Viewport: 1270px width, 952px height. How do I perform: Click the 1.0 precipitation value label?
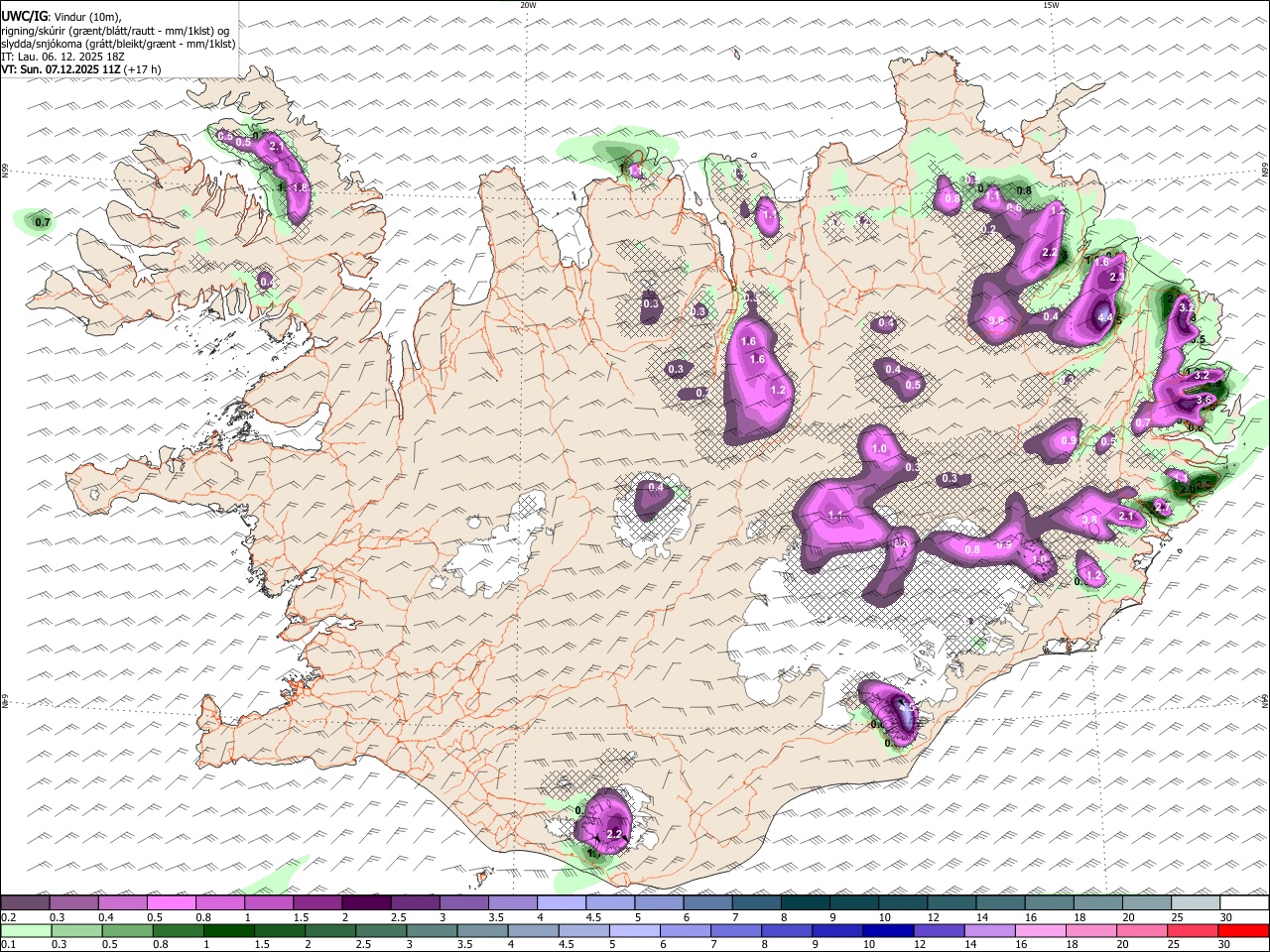[879, 449]
